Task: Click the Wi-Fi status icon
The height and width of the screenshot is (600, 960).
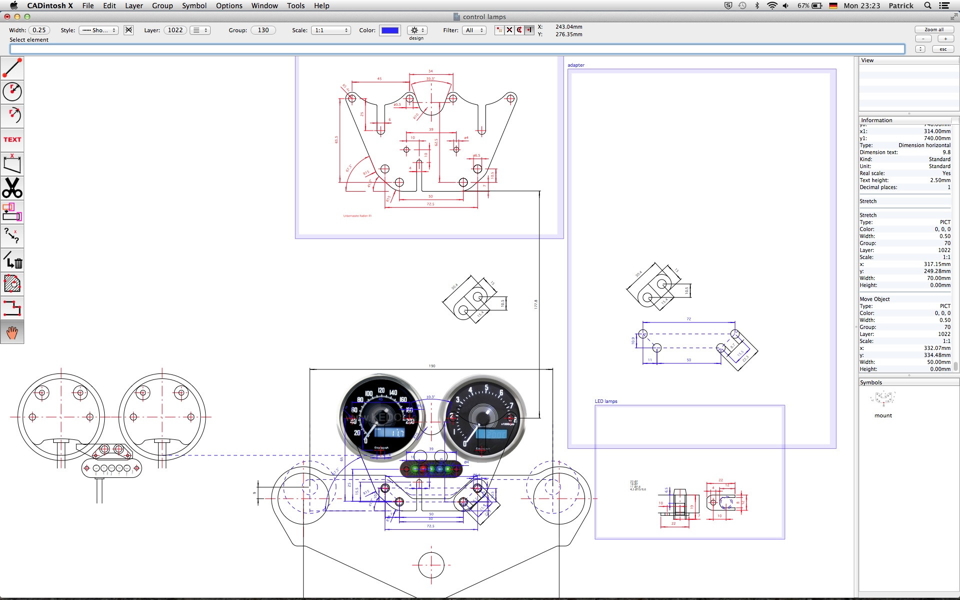Action: point(772,6)
